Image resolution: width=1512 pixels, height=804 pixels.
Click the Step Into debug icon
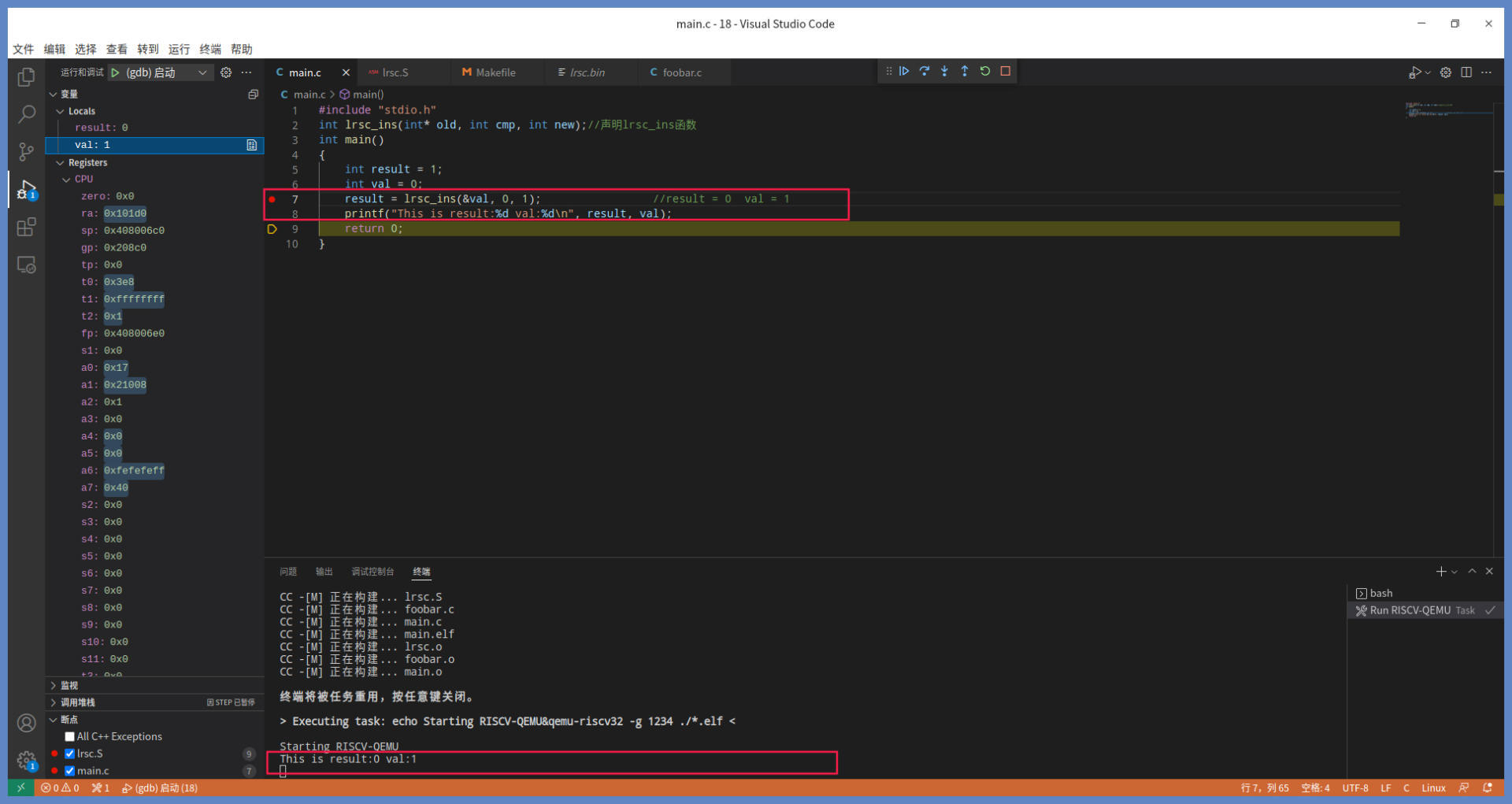(944, 72)
